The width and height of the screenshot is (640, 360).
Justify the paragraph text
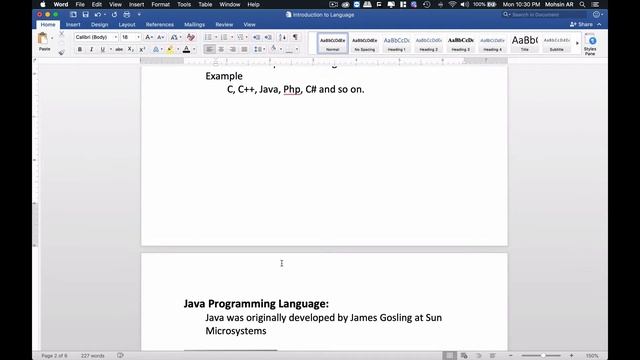(x=244, y=49)
